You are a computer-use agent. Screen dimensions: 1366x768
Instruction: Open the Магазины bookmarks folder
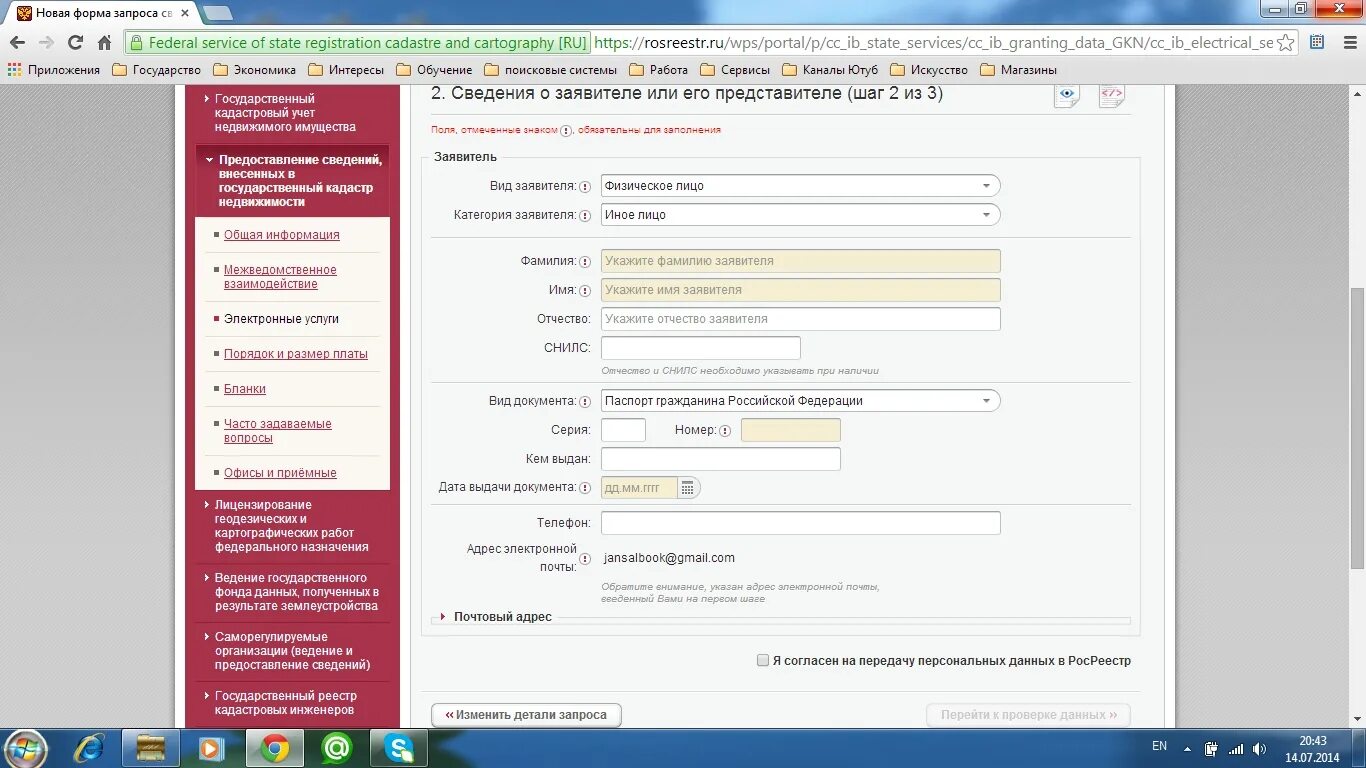1019,70
